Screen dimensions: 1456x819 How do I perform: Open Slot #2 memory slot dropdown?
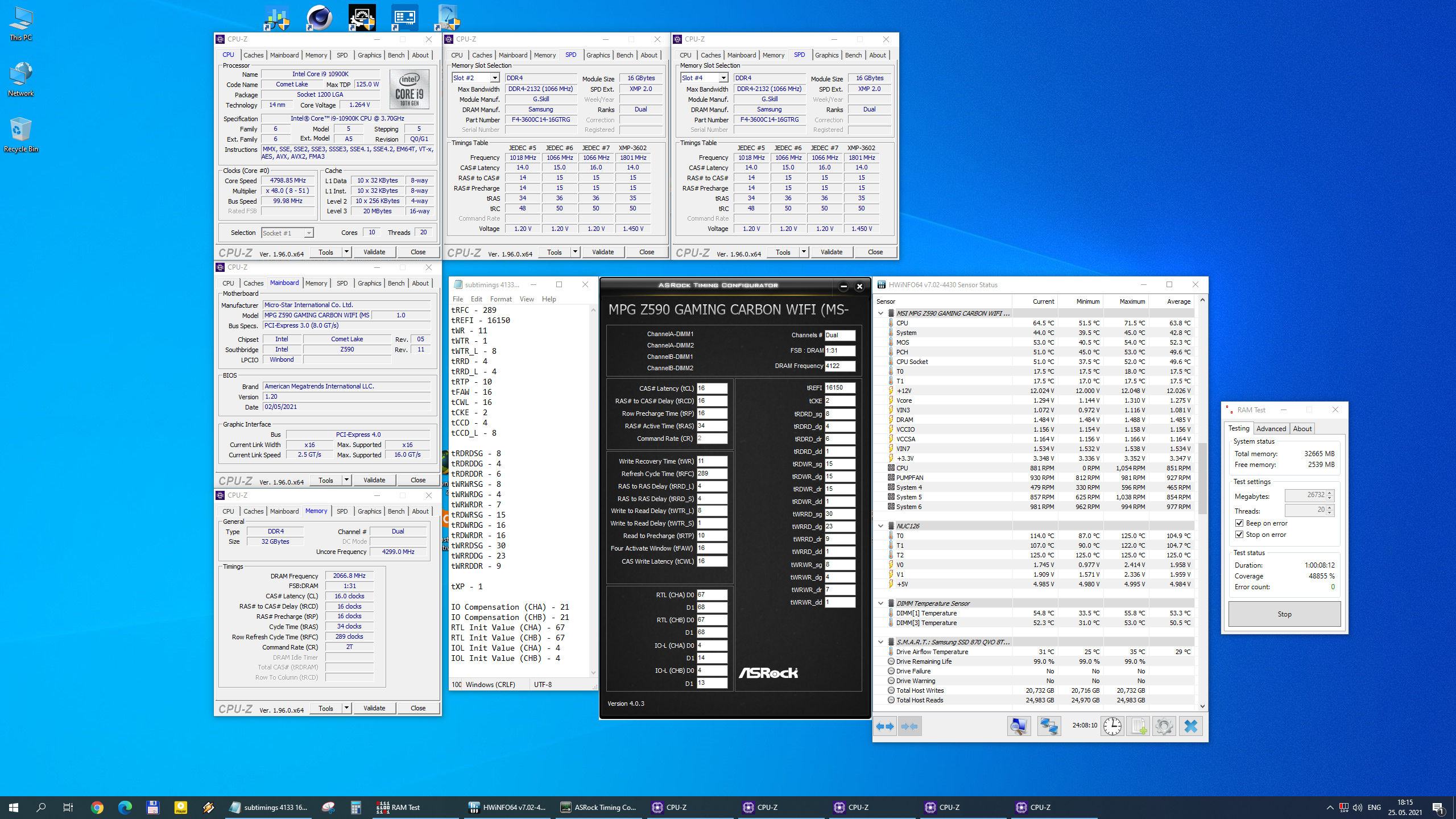point(494,78)
